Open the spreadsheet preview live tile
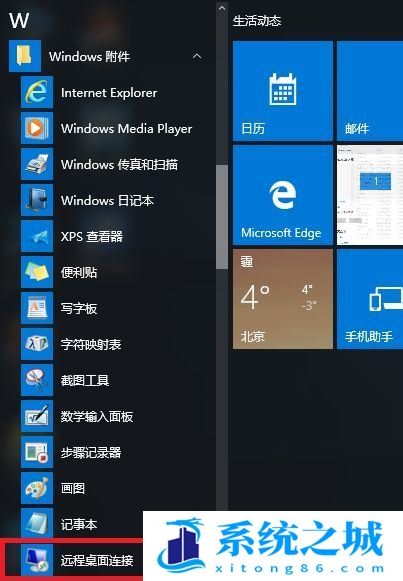Screen dimensions: 403x581 [x=370, y=195]
